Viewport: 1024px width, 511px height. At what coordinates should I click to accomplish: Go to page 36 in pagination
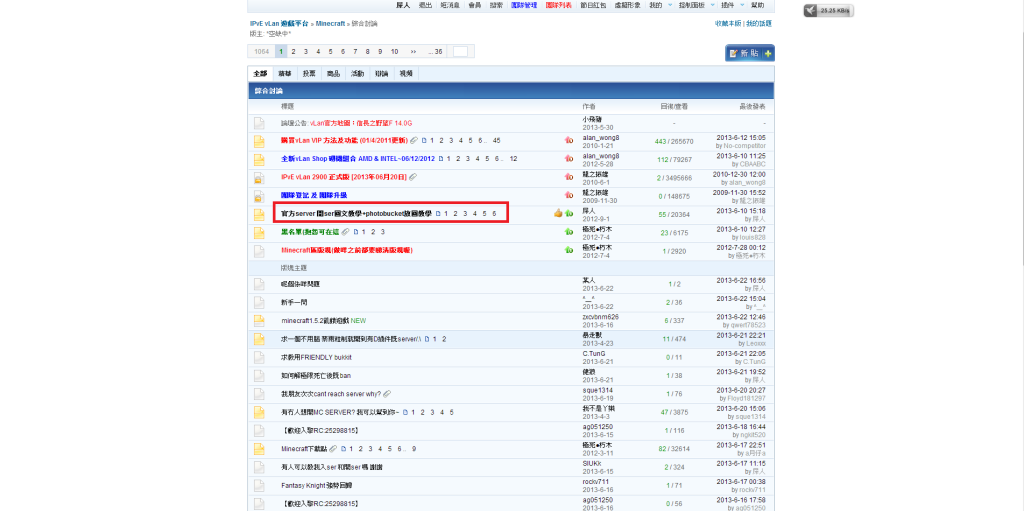(x=436, y=51)
